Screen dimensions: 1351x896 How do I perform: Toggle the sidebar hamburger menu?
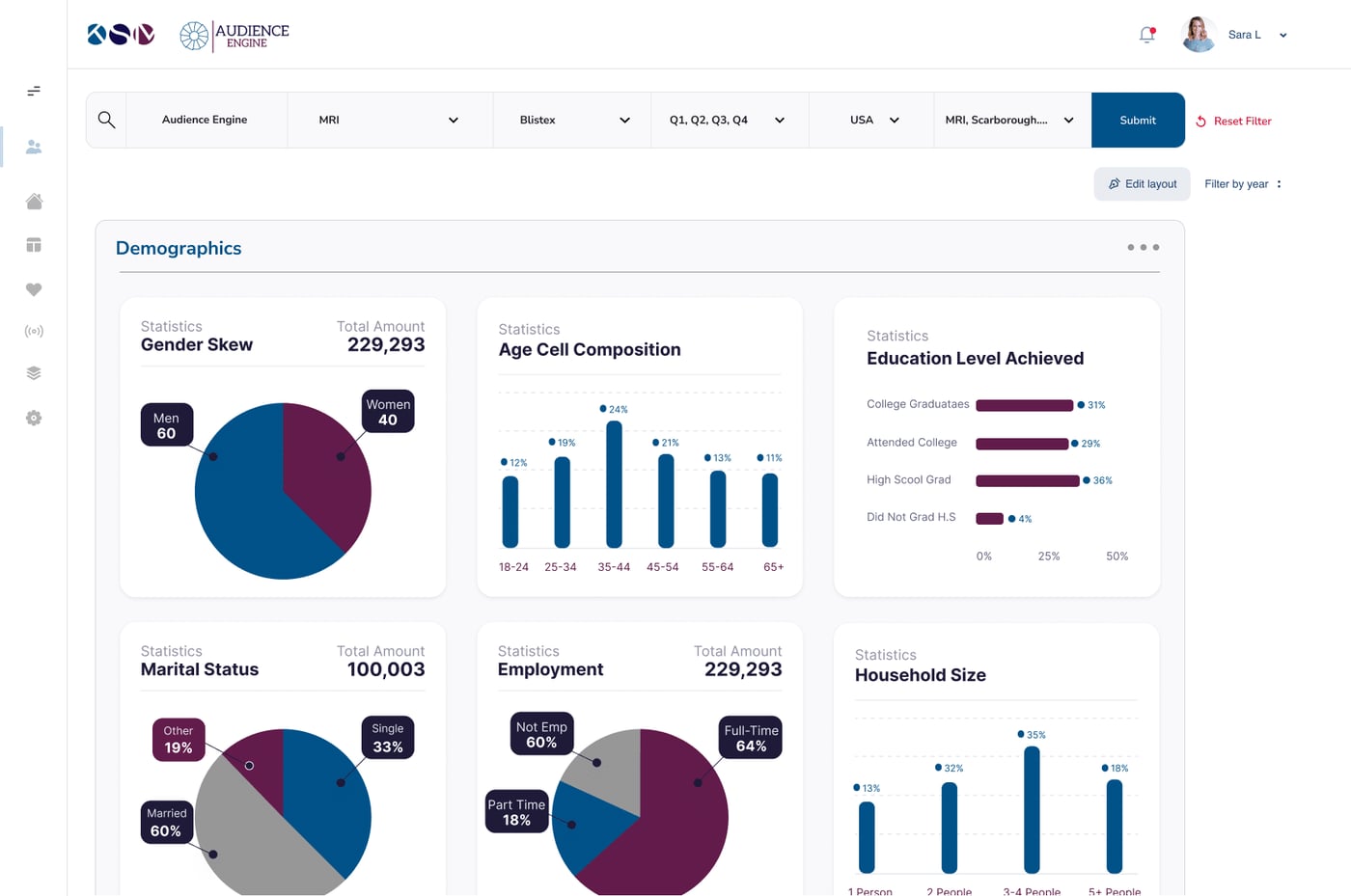(x=34, y=91)
